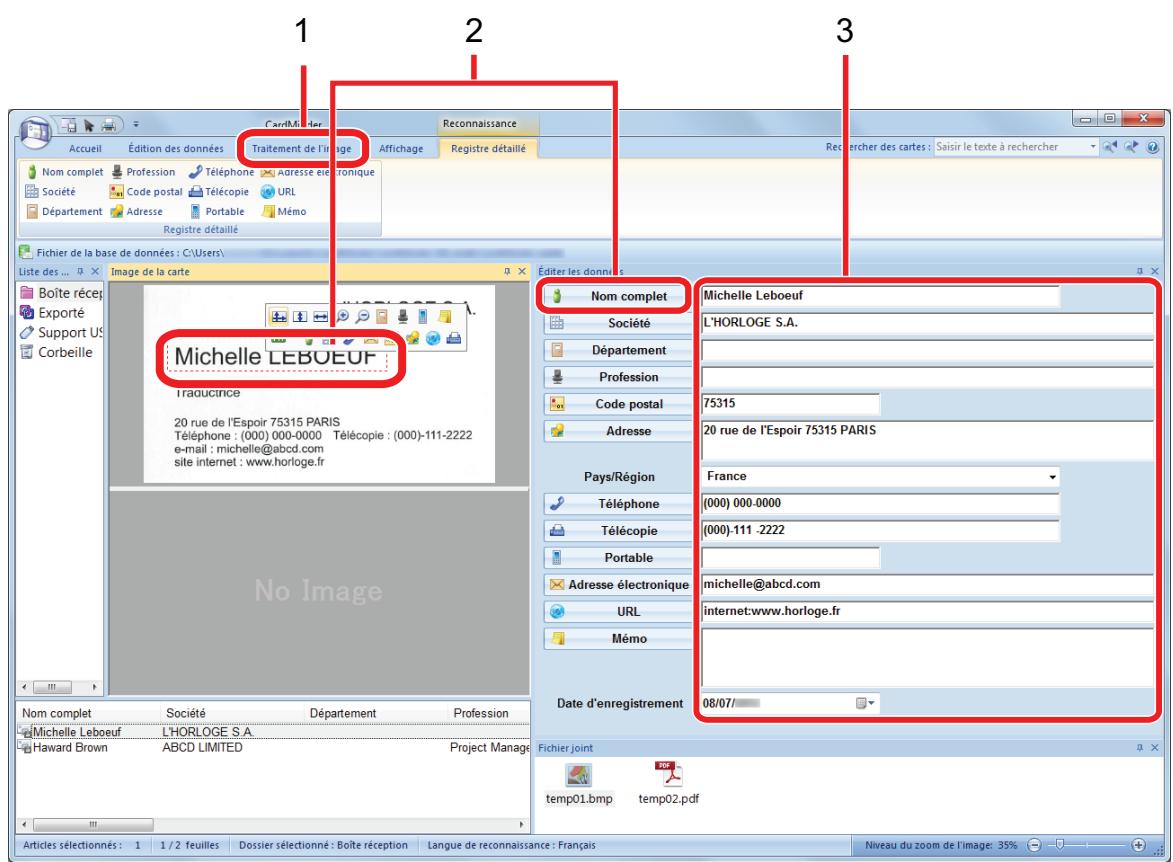The width and height of the screenshot is (1173, 862).
Task: Click zoom in plus button in status bar
Action: pyautogui.click(x=1139, y=845)
